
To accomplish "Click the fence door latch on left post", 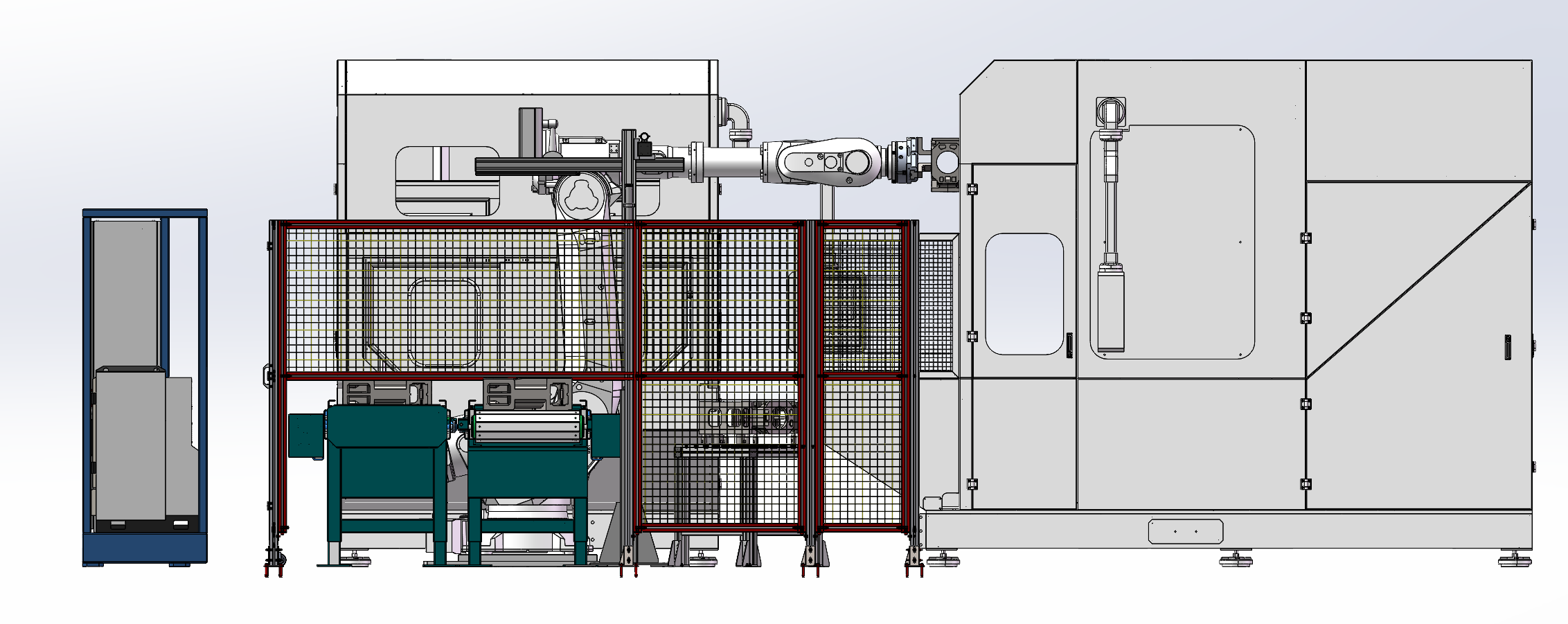I will tap(268, 375).
